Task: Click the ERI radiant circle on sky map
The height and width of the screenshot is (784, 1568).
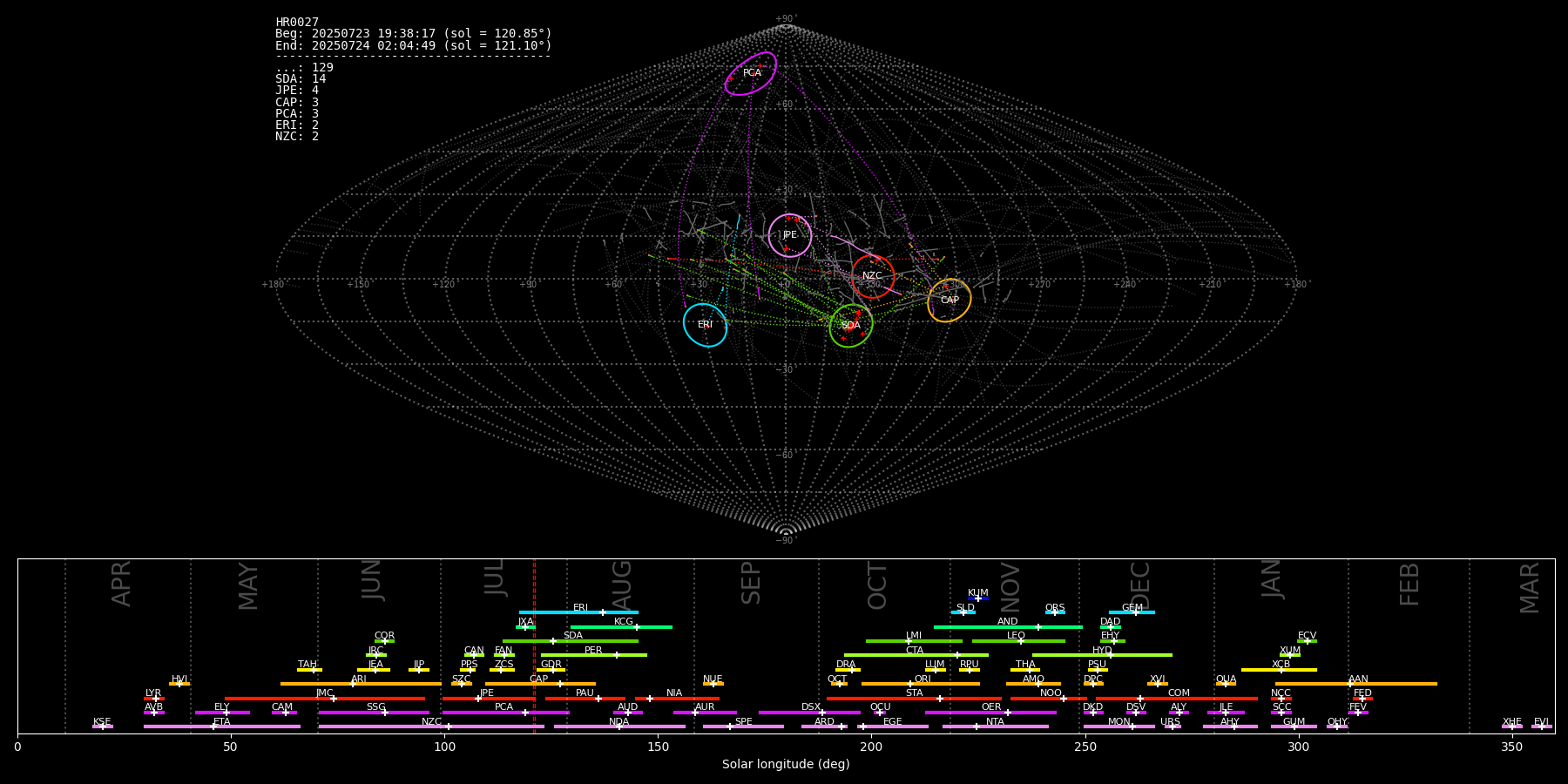Action: click(705, 325)
